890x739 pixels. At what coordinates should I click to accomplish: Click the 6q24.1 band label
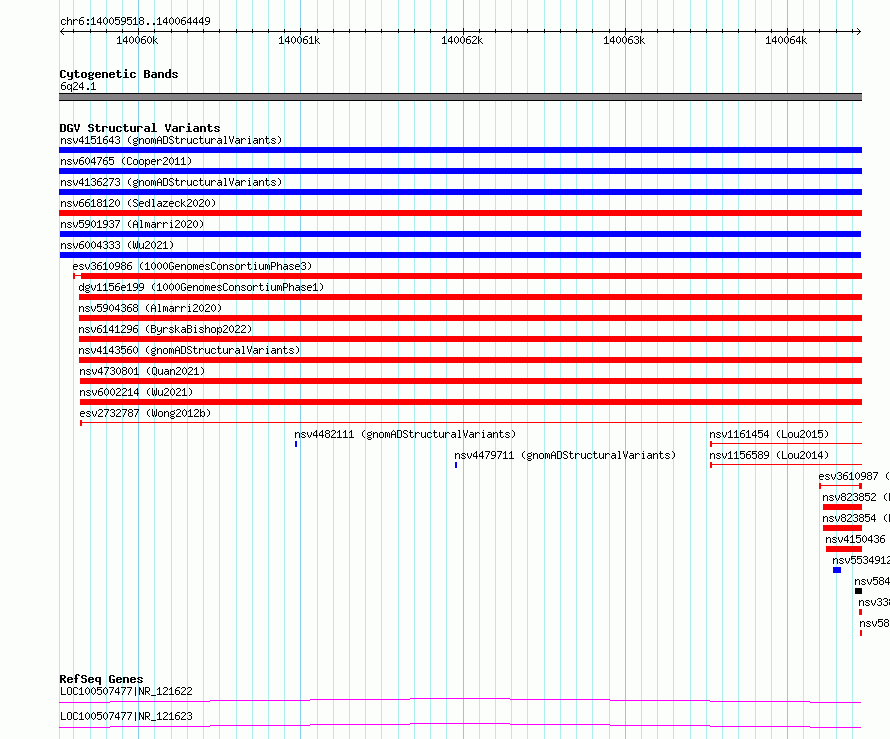(78, 86)
